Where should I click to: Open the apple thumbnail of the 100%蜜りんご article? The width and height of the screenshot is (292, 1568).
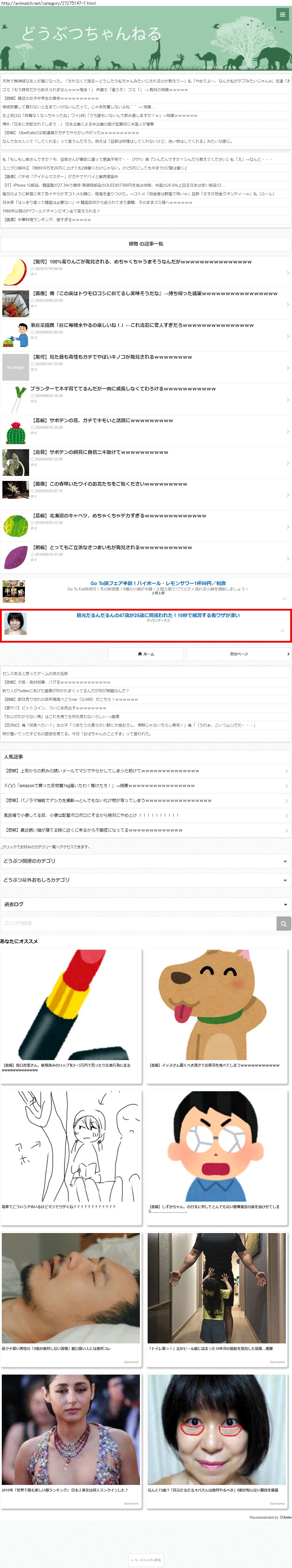tap(15, 271)
